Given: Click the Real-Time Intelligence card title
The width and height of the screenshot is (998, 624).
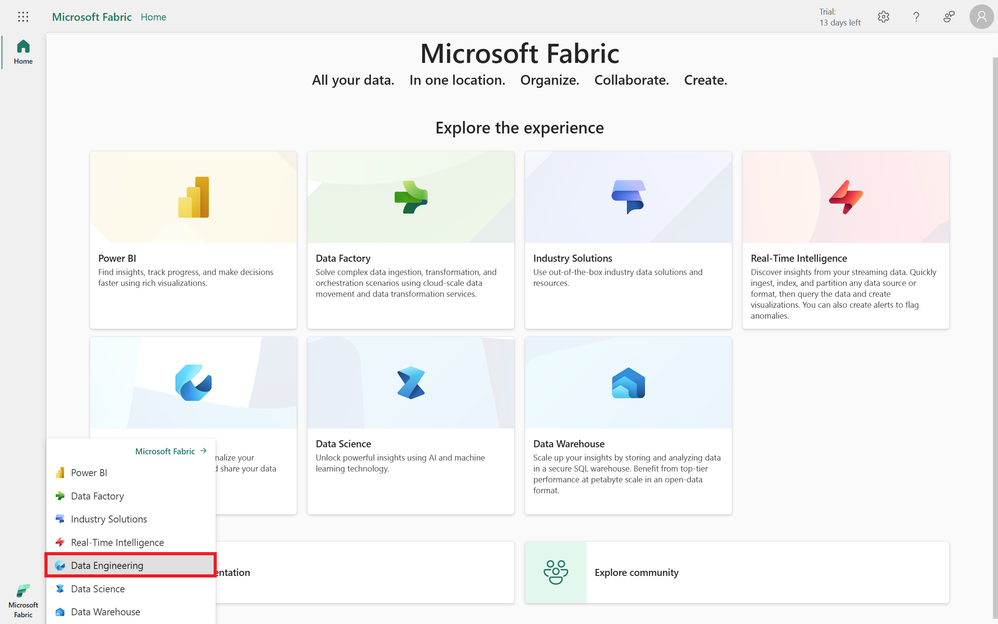Looking at the screenshot, I should tap(799, 258).
